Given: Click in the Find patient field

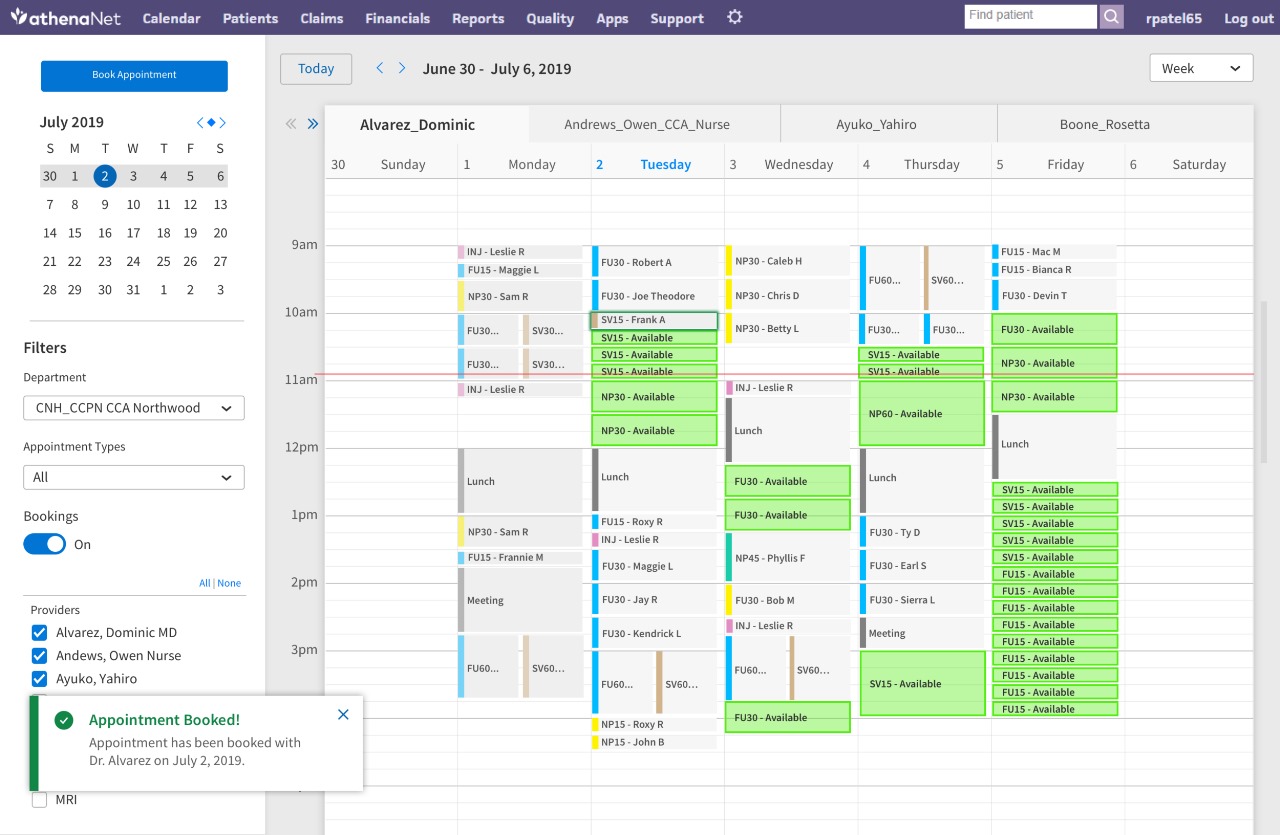Looking at the screenshot, I should (1030, 16).
